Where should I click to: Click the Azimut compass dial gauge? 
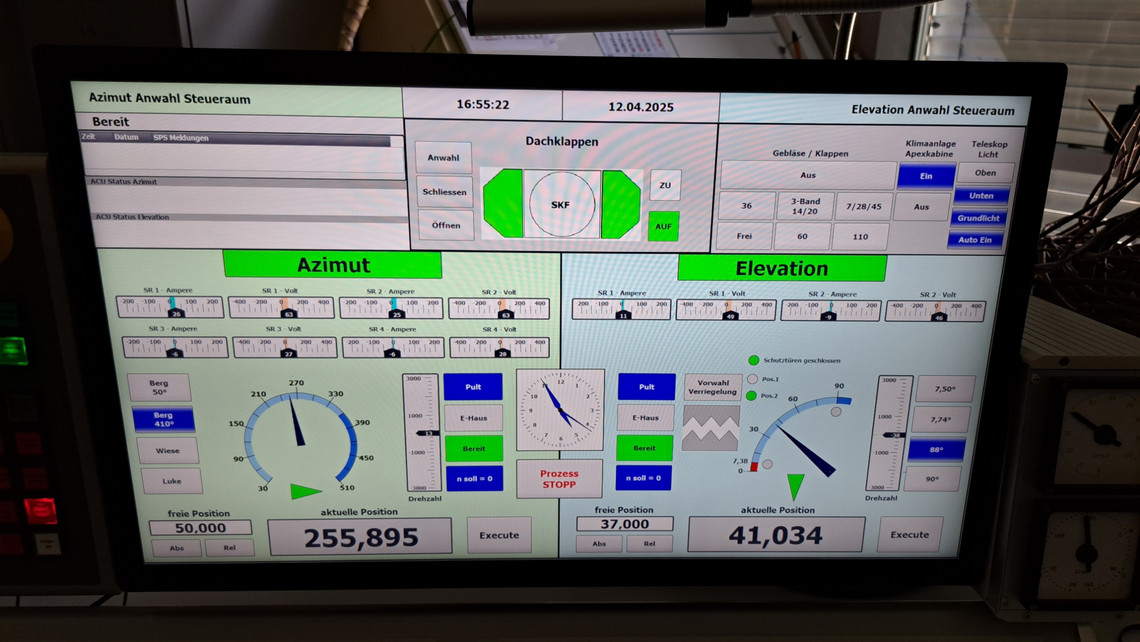[x=299, y=430]
